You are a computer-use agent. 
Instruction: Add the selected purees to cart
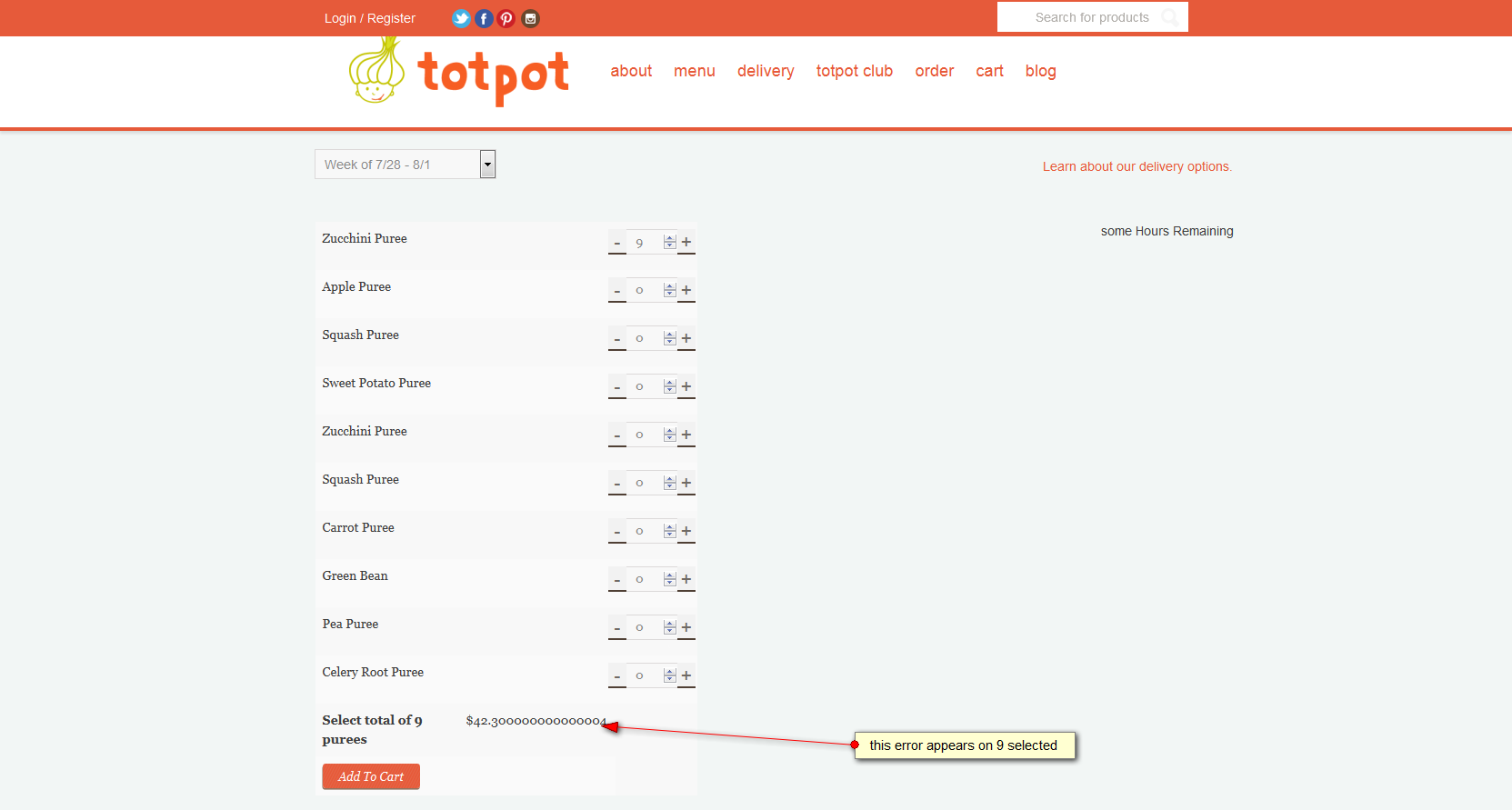[371, 776]
